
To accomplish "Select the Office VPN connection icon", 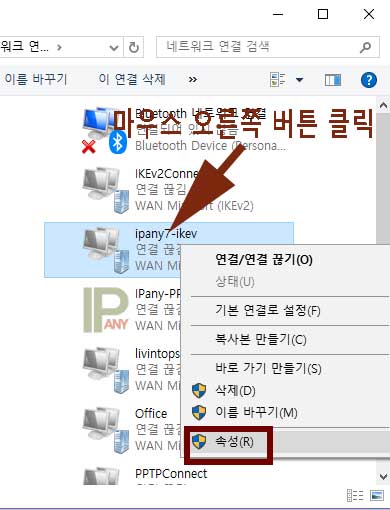I will tap(106, 430).
